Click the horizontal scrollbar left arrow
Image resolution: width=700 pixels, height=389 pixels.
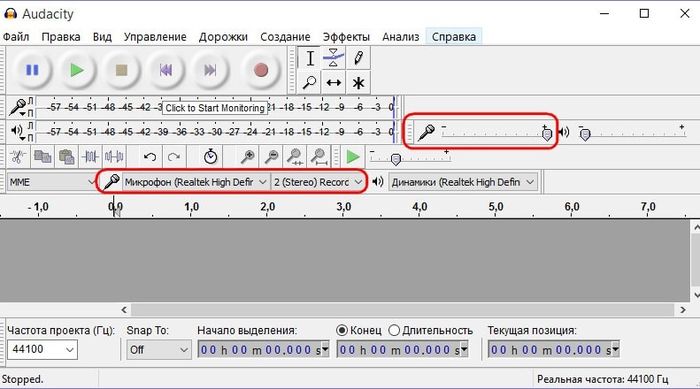(x=124, y=310)
